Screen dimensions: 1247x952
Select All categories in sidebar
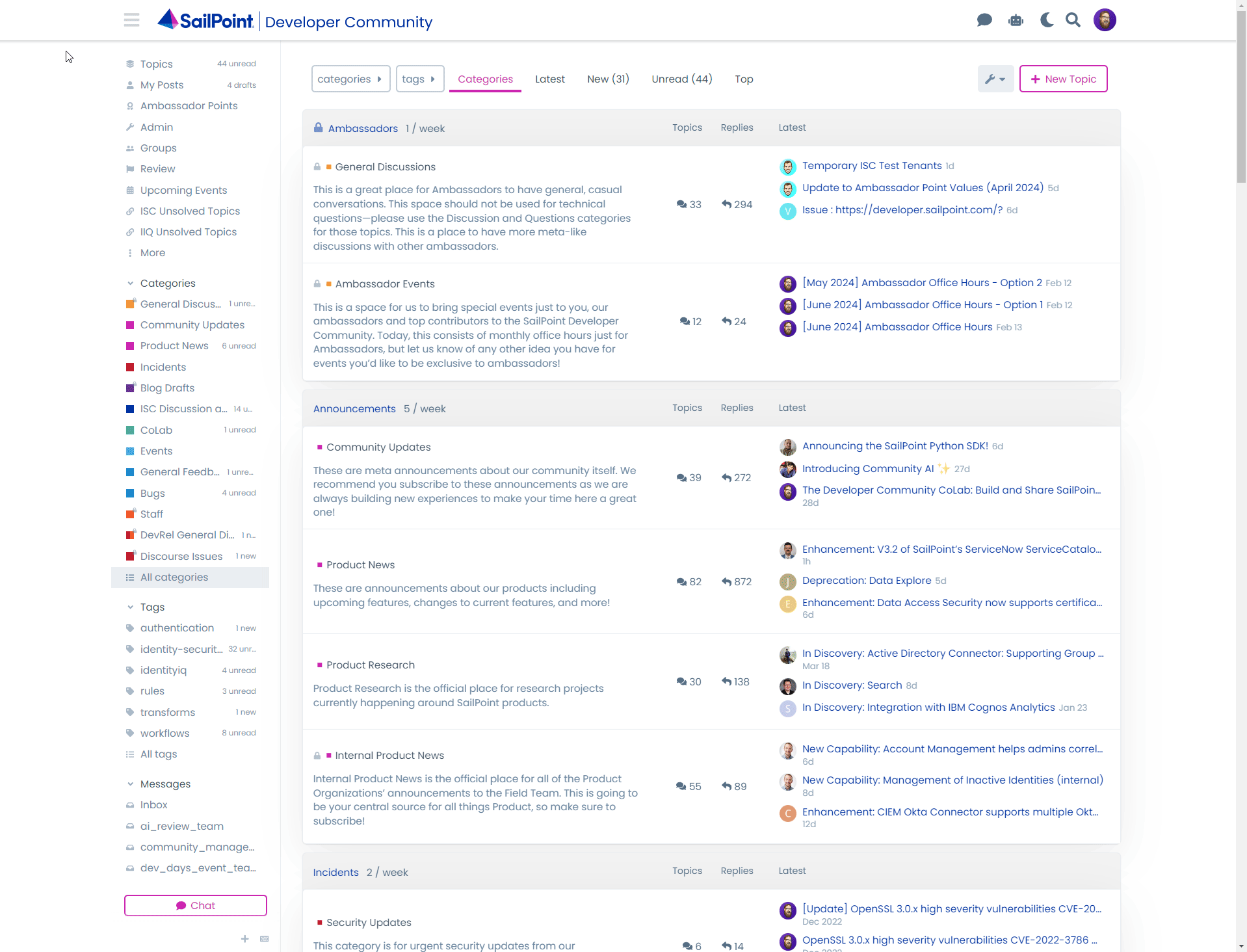tap(190, 577)
